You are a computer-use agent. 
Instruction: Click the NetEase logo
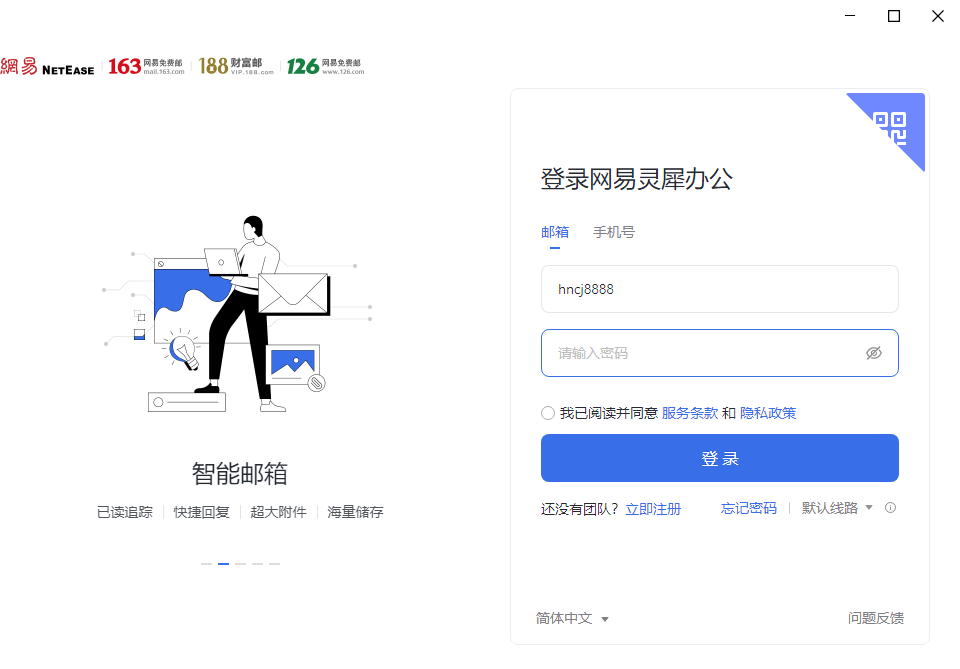pos(47,66)
